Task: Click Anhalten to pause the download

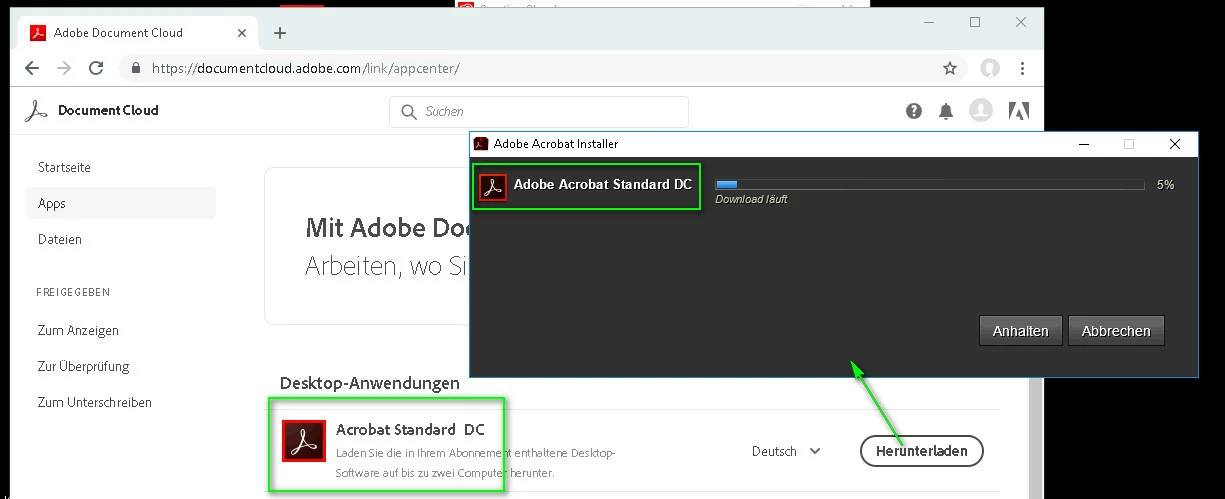Action: click(1021, 331)
